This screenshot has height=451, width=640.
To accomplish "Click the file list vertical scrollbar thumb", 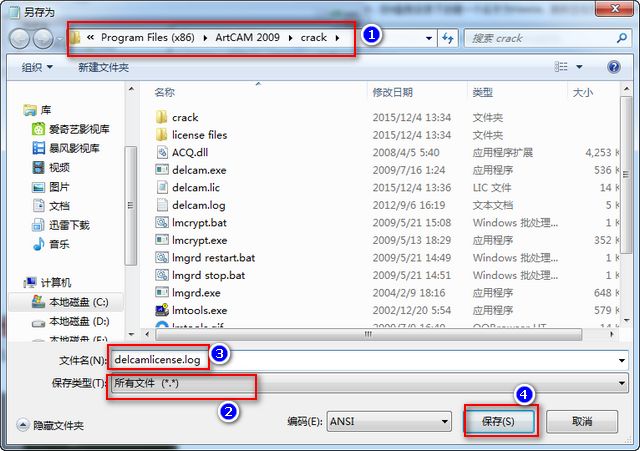I will point(624,175).
